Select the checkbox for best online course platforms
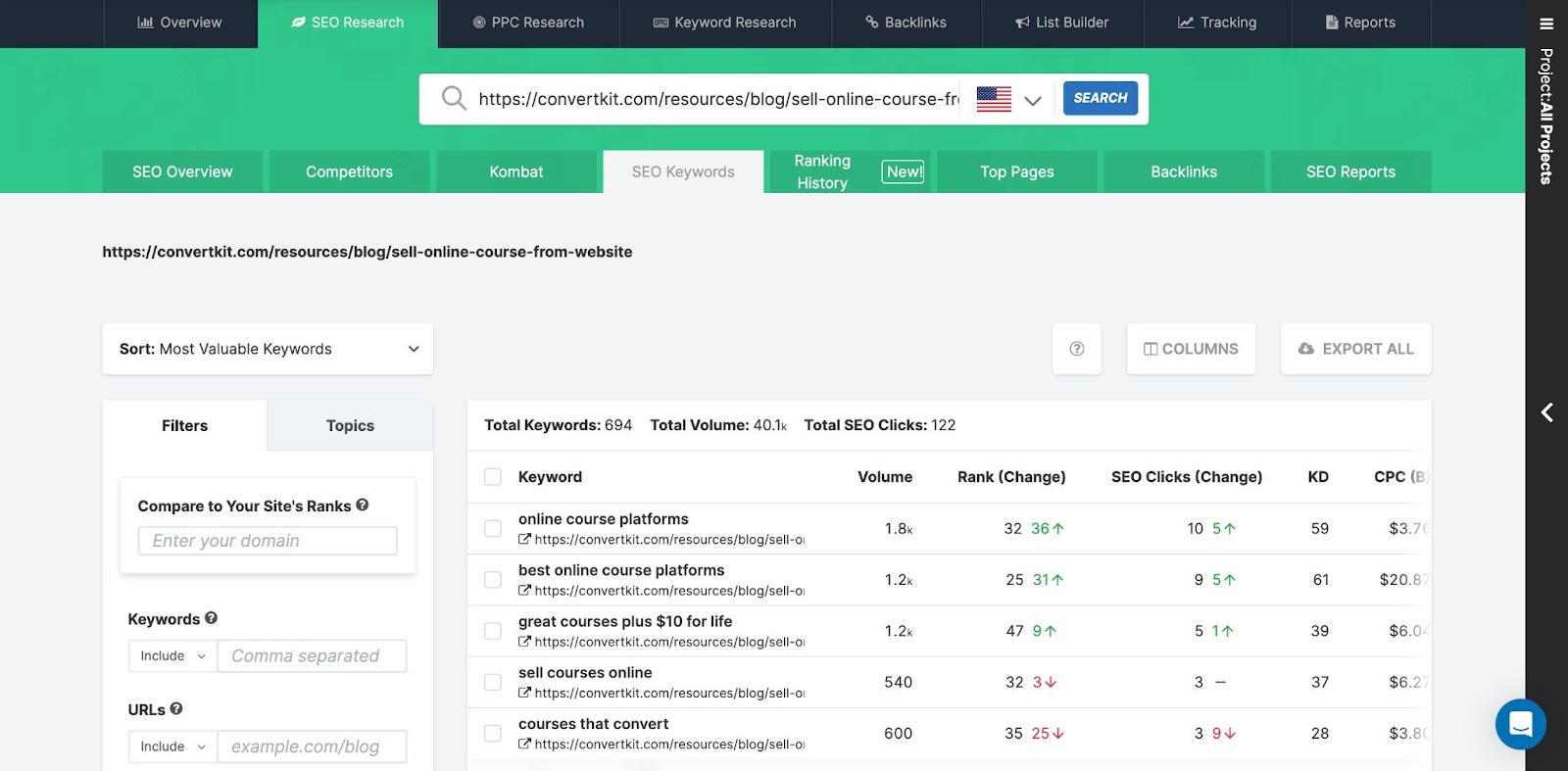The height and width of the screenshot is (771, 1568). 493,580
